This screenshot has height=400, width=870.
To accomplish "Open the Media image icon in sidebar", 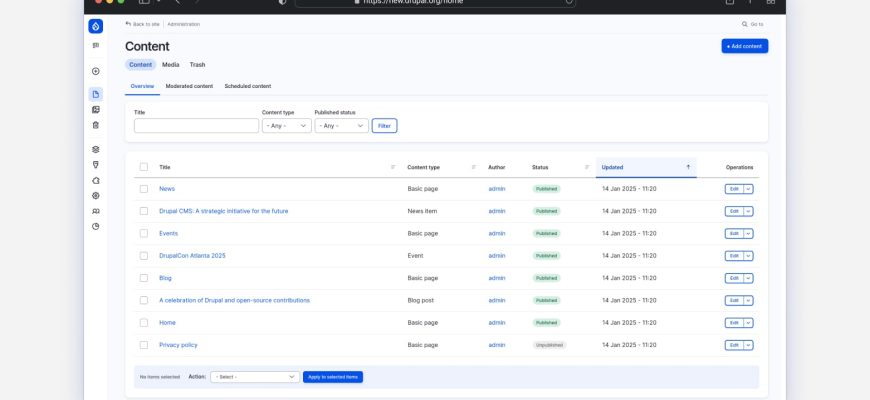I will (96, 109).
